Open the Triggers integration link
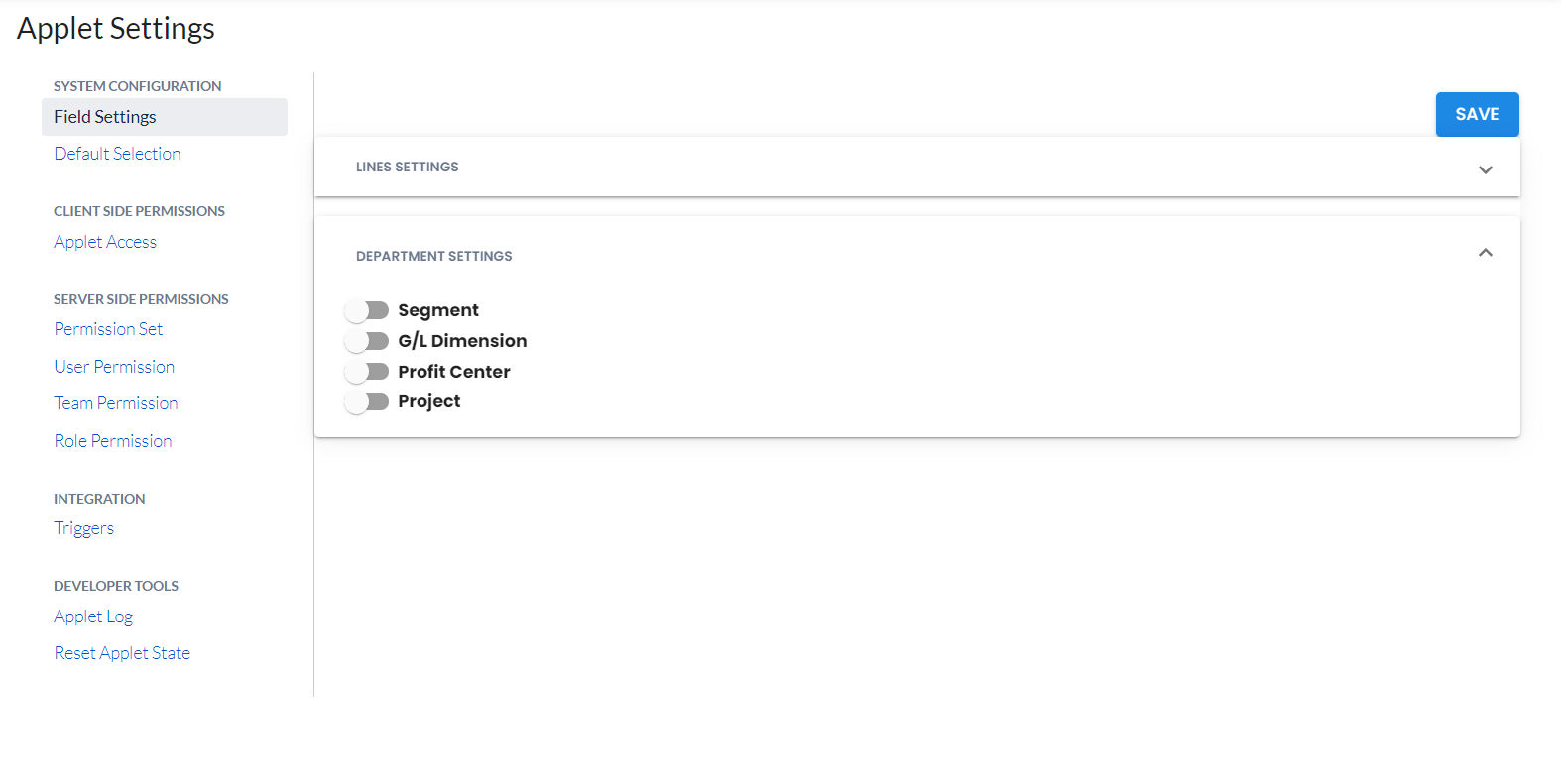Image resolution: width=1561 pixels, height=784 pixels. pos(84,528)
